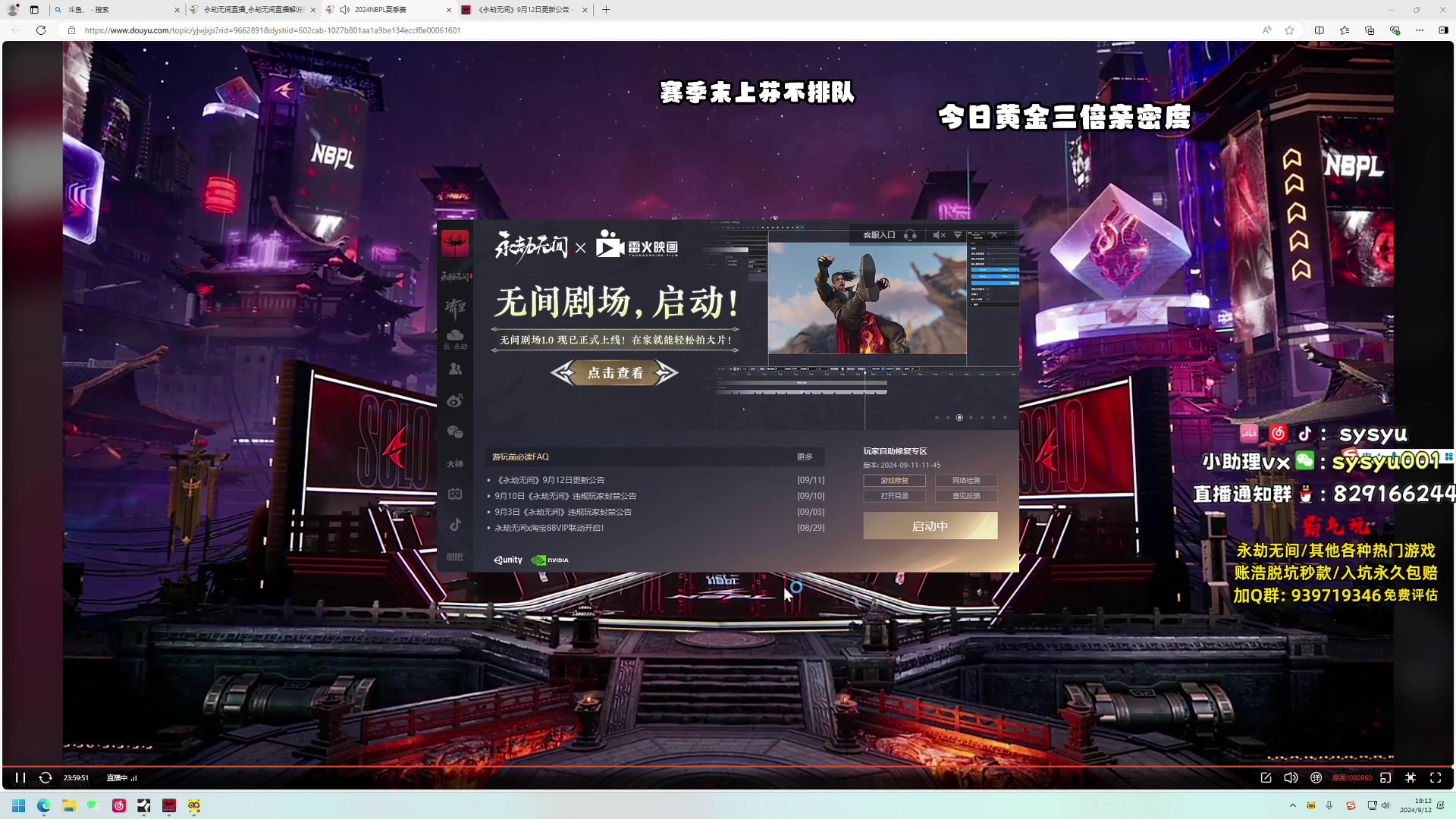
Task: Open taskbar clock showing 19:12
Action: [1415, 805]
